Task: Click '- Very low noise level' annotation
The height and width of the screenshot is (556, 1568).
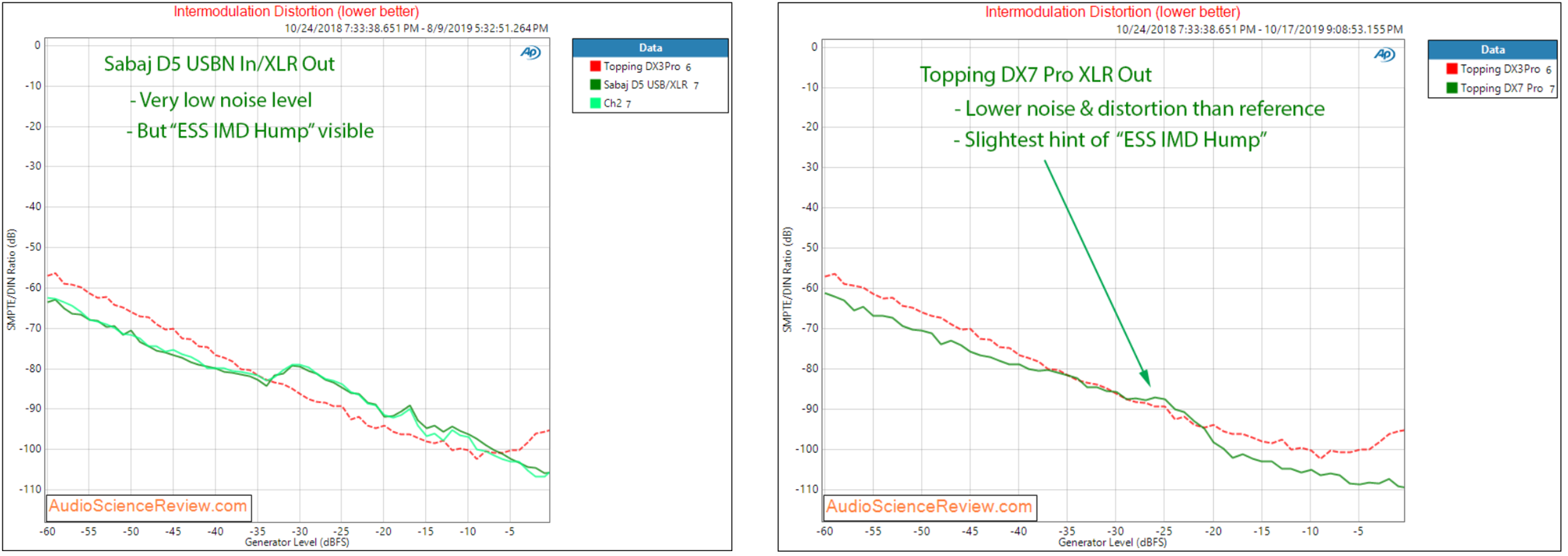Action: point(220,100)
